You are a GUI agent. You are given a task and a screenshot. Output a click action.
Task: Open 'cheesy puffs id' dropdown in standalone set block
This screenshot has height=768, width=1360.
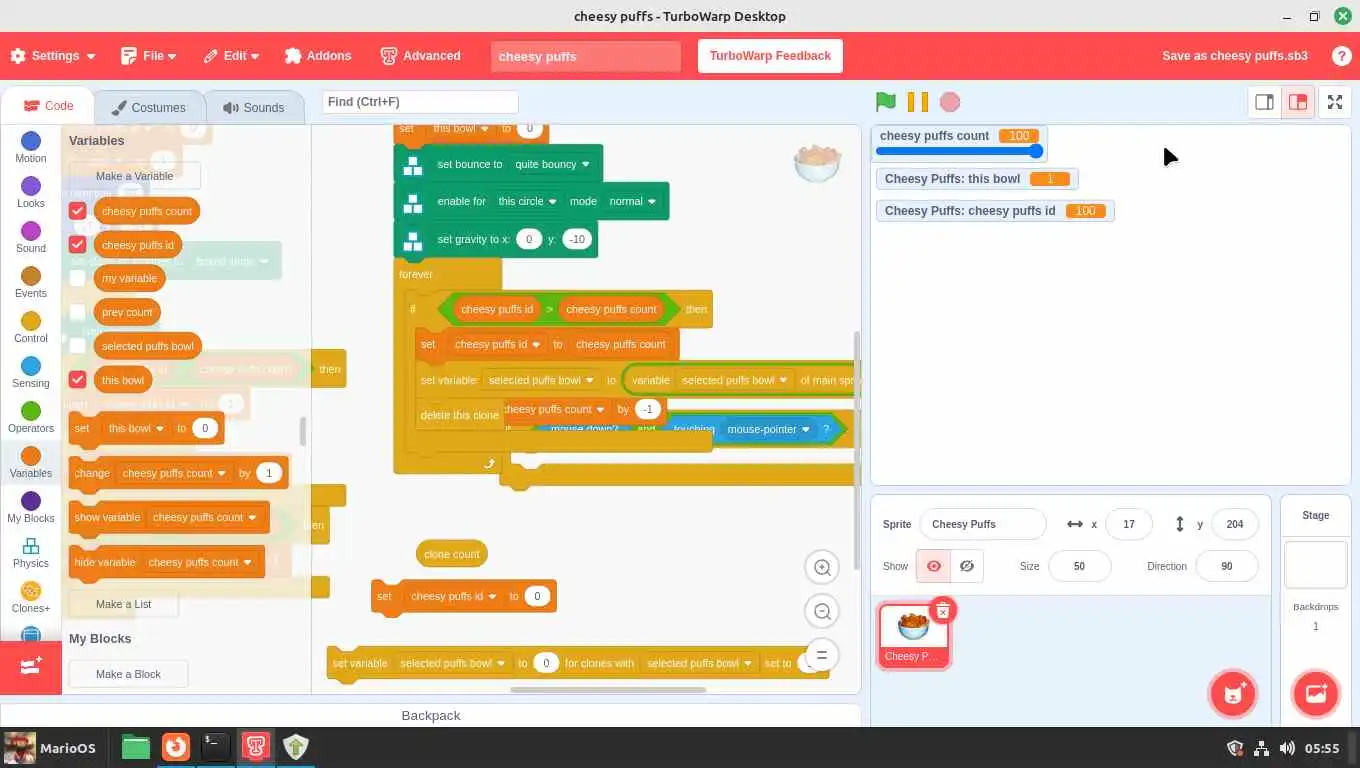[454, 596]
